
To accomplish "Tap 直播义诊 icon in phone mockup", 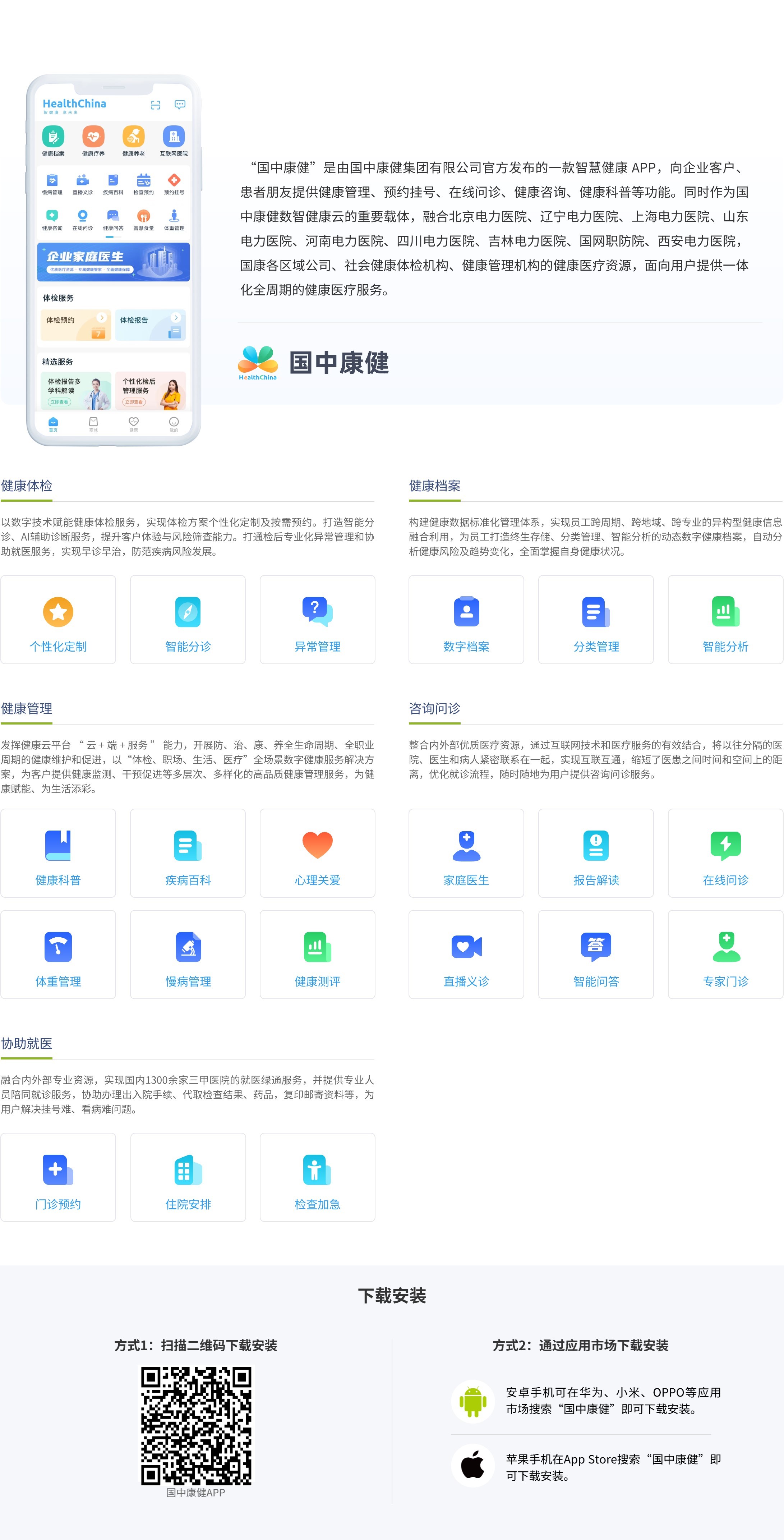I will pyautogui.click(x=83, y=180).
